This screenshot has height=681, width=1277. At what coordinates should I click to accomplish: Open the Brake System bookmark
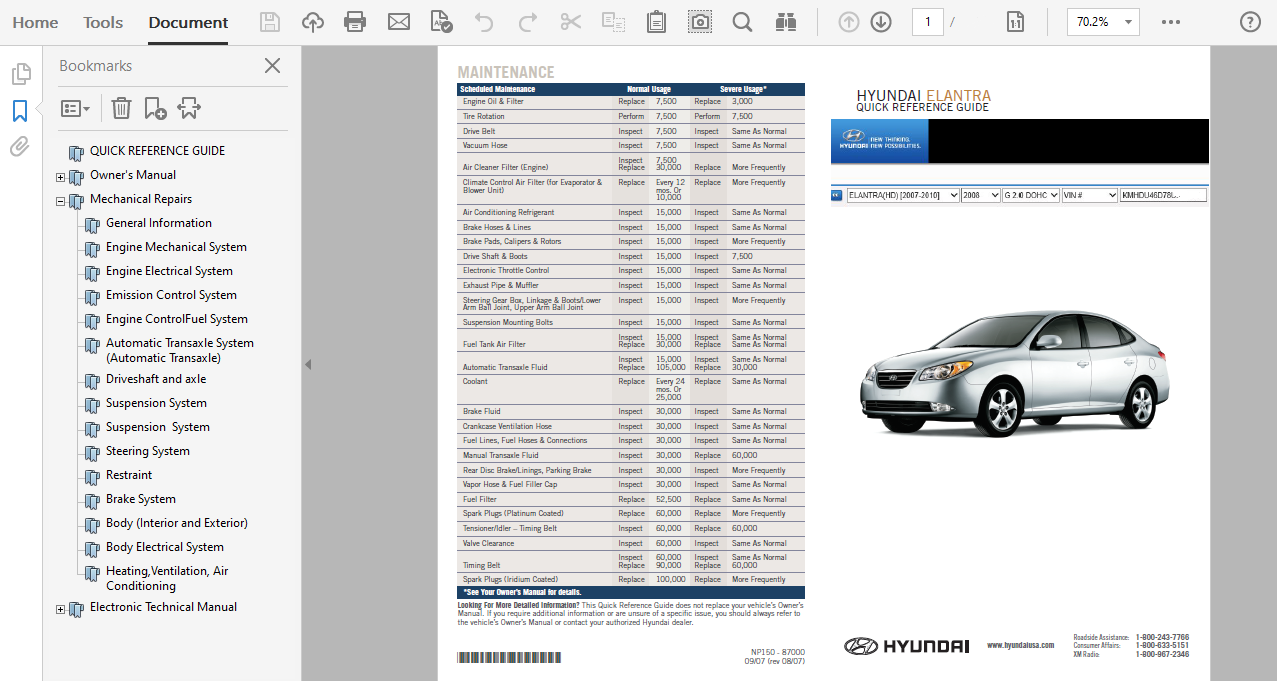140,499
